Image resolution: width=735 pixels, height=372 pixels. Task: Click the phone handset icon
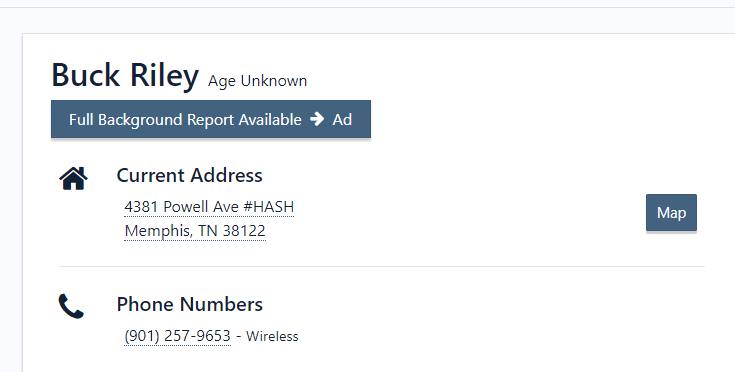pos(71,306)
